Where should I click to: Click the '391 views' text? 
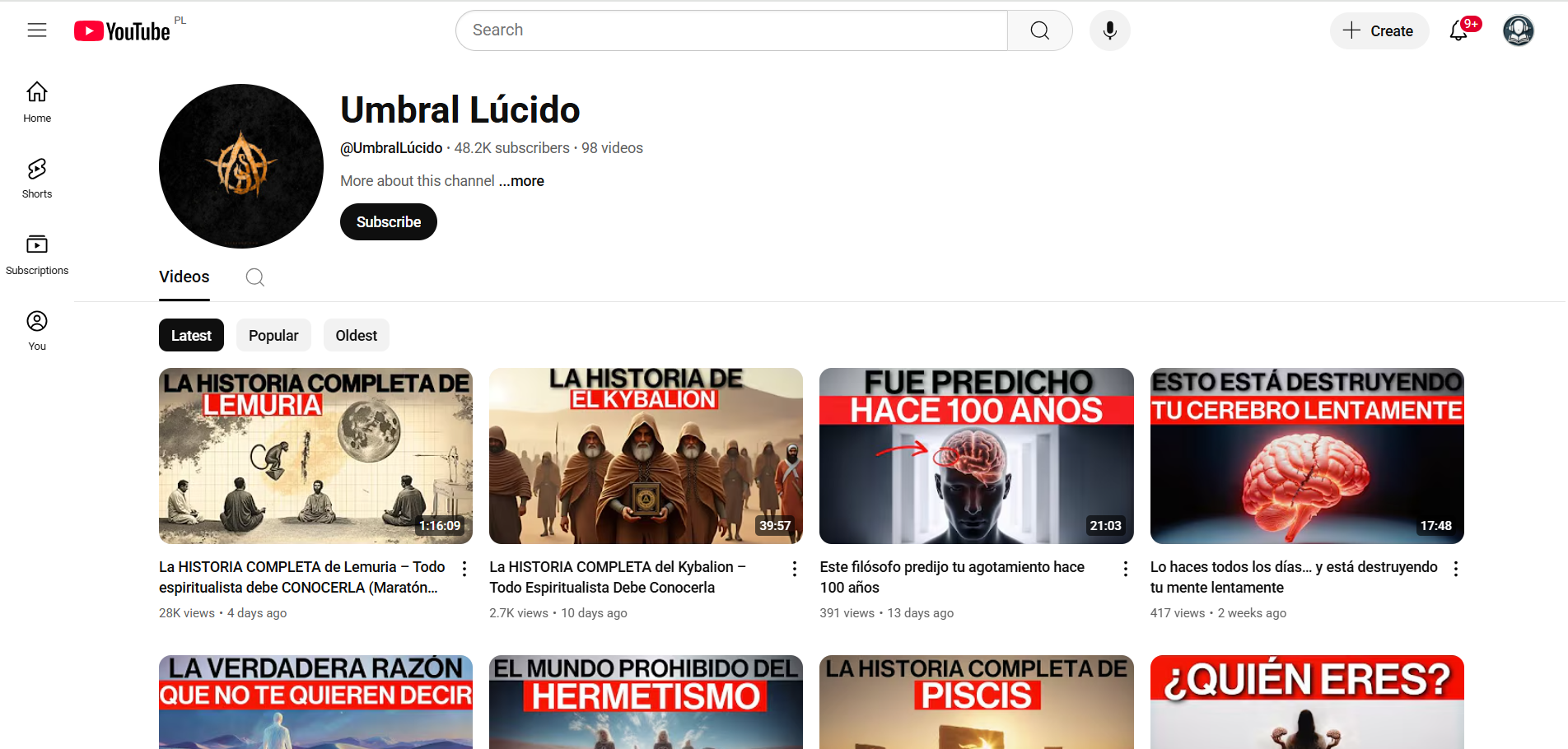(x=847, y=613)
